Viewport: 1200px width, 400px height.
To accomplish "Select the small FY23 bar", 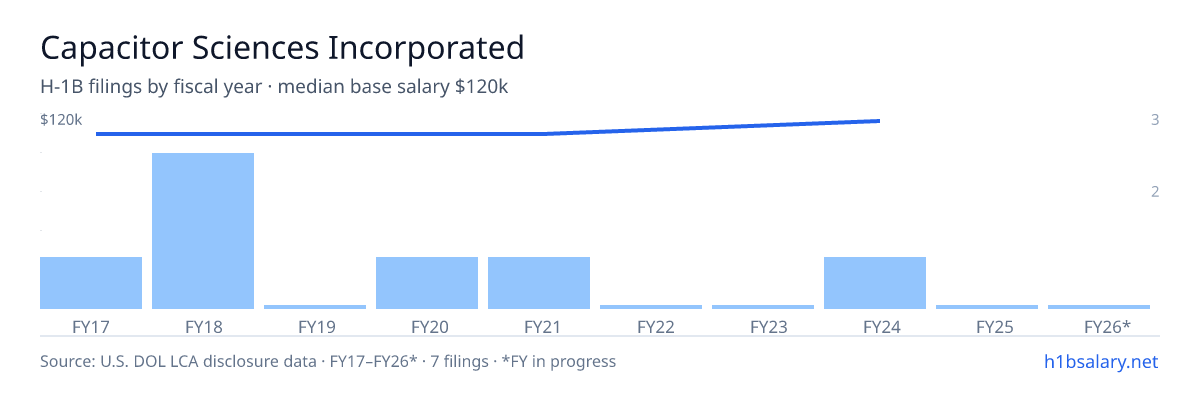I will [763, 307].
